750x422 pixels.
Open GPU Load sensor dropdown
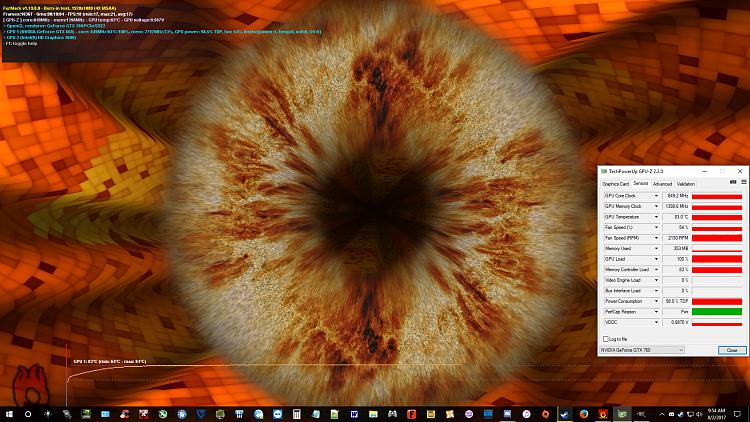656,259
